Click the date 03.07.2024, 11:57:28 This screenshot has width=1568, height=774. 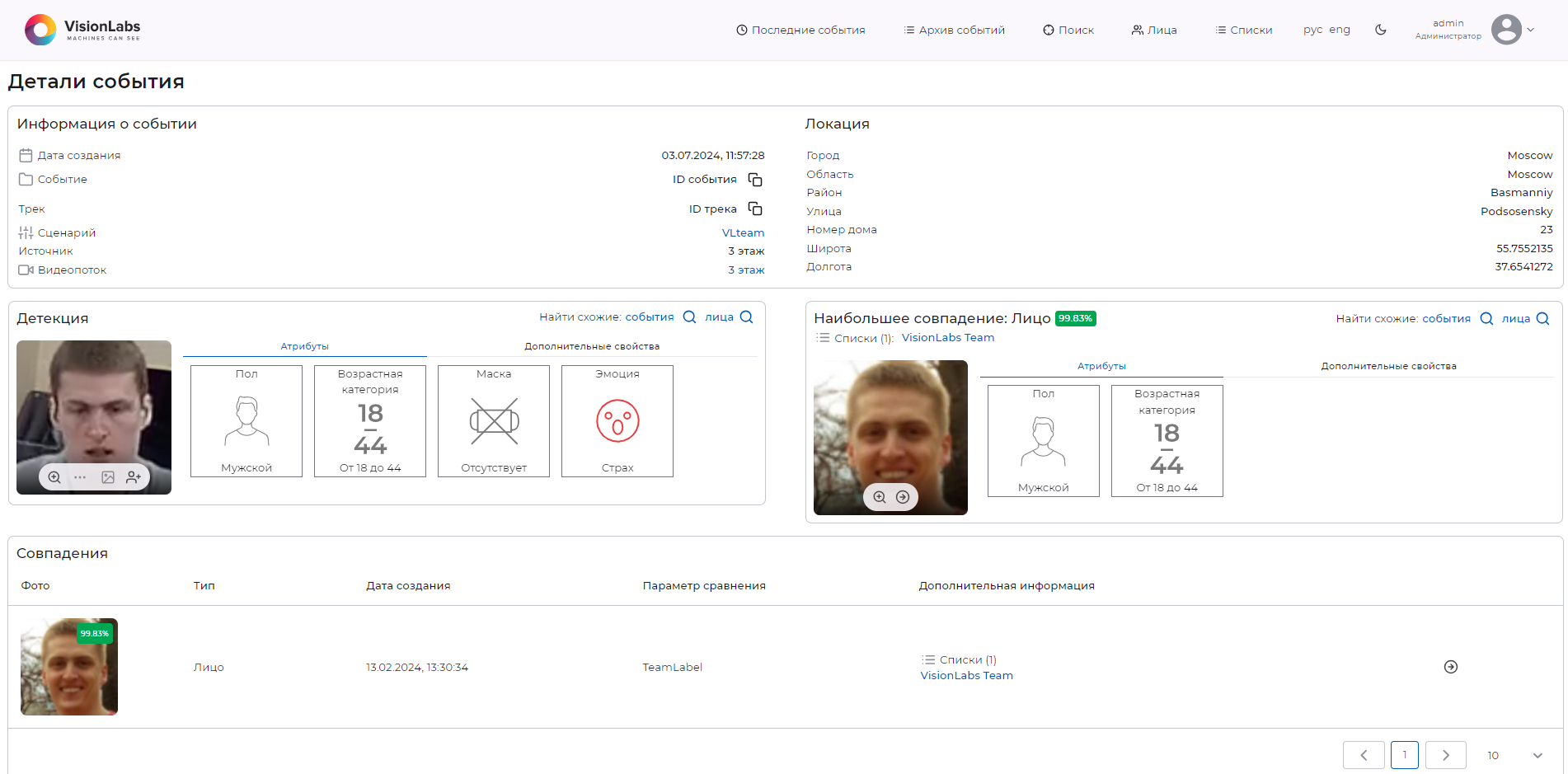click(713, 156)
